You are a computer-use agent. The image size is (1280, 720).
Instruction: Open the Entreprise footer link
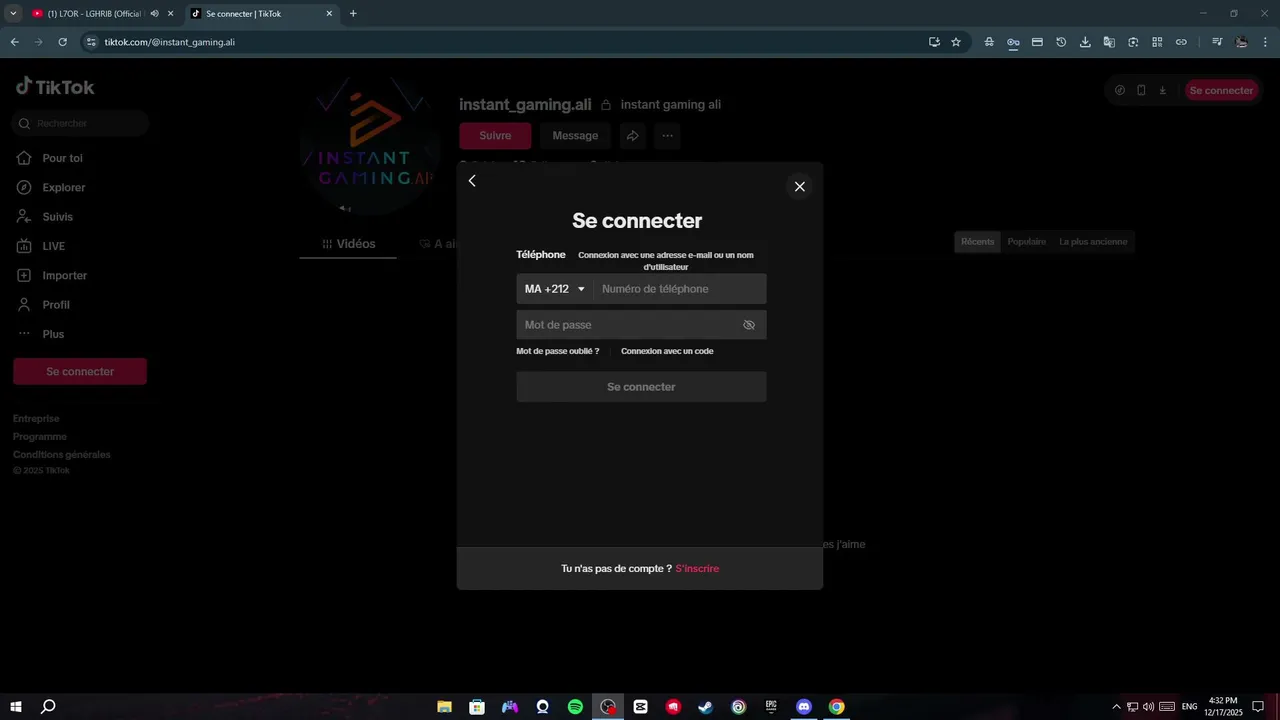click(36, 419)
